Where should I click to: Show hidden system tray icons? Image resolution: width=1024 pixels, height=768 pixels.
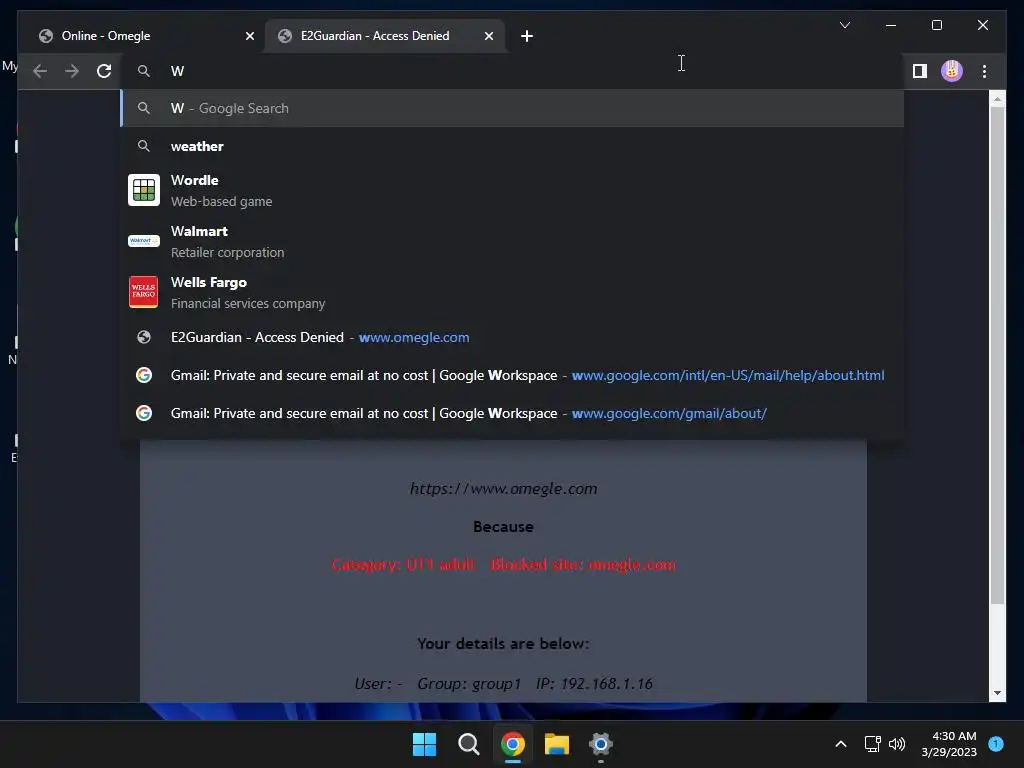point(841,744)
